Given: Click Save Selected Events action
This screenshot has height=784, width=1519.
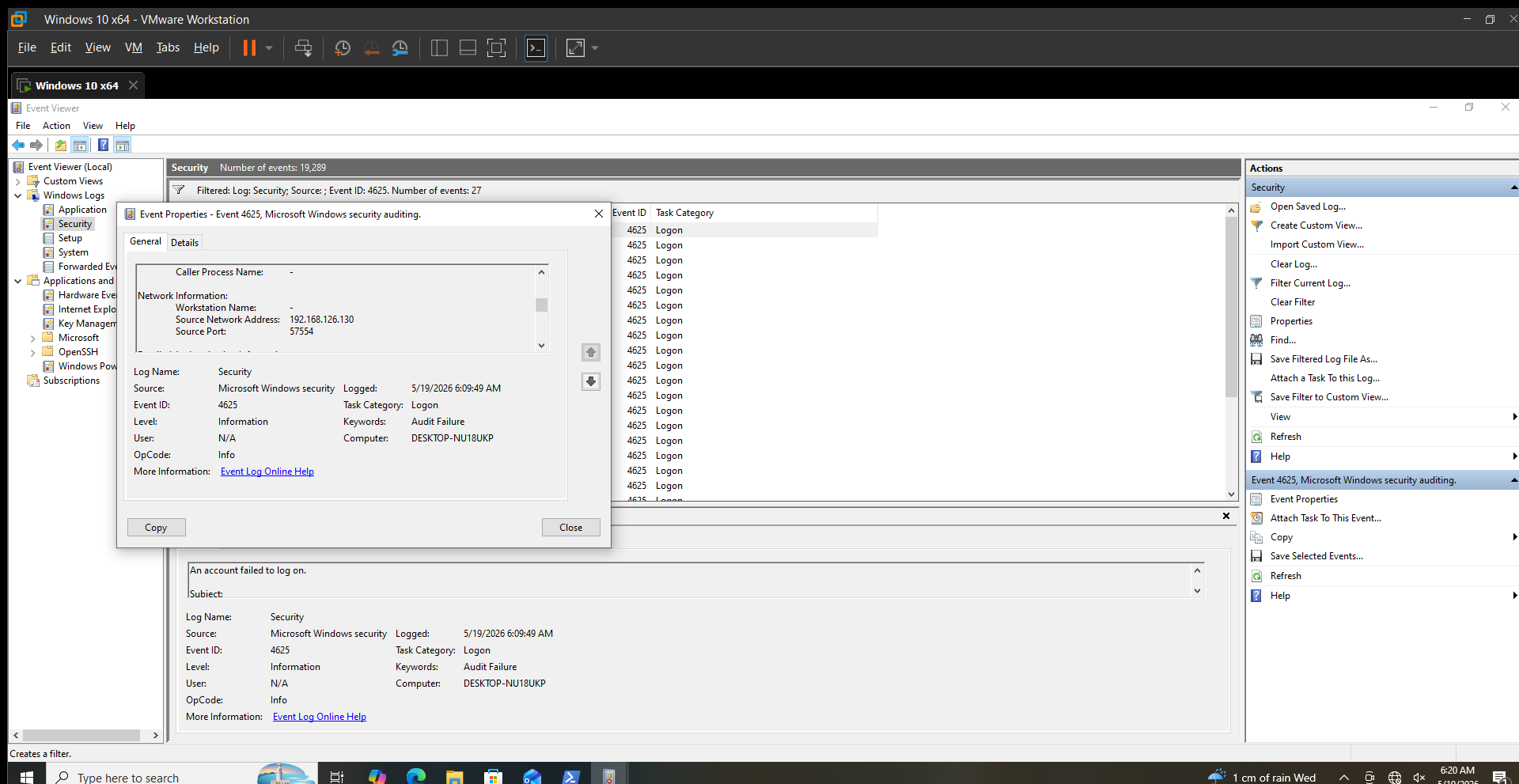Looking at the screenshot, I should point(1316,556).
